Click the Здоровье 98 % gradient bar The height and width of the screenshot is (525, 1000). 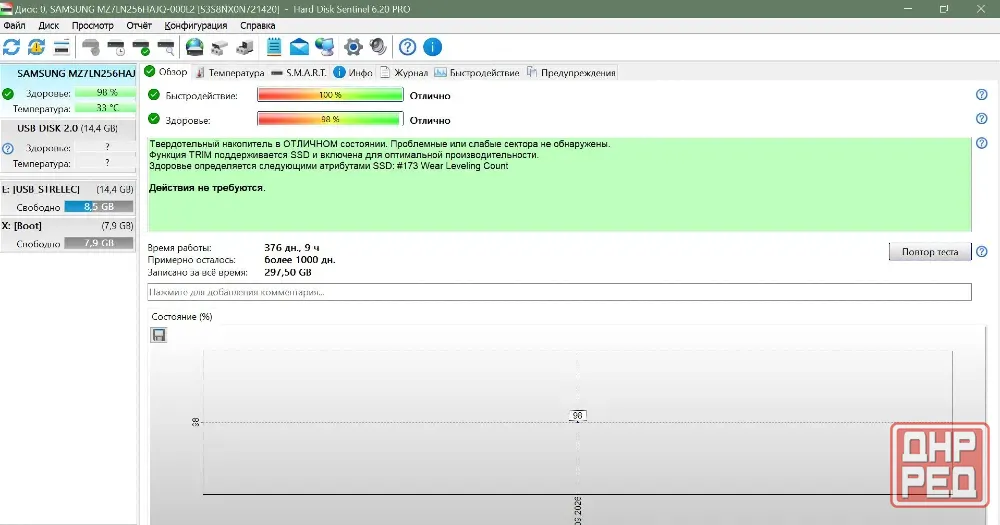point(330,119)
